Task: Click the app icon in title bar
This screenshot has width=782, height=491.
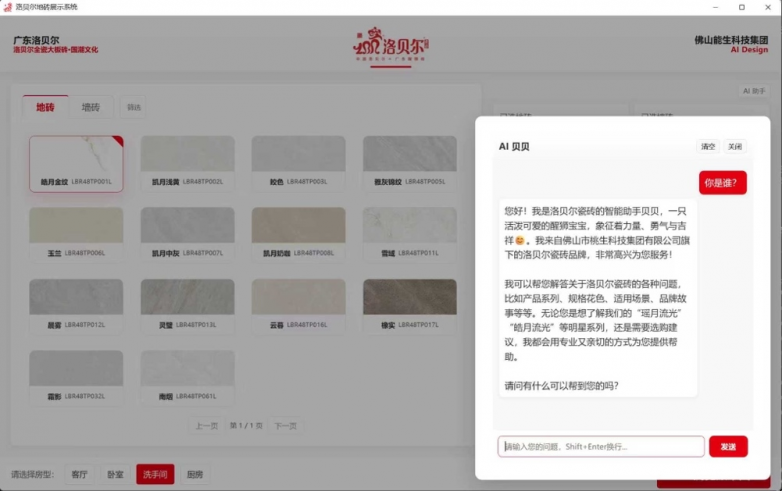Action: point(7,7)
